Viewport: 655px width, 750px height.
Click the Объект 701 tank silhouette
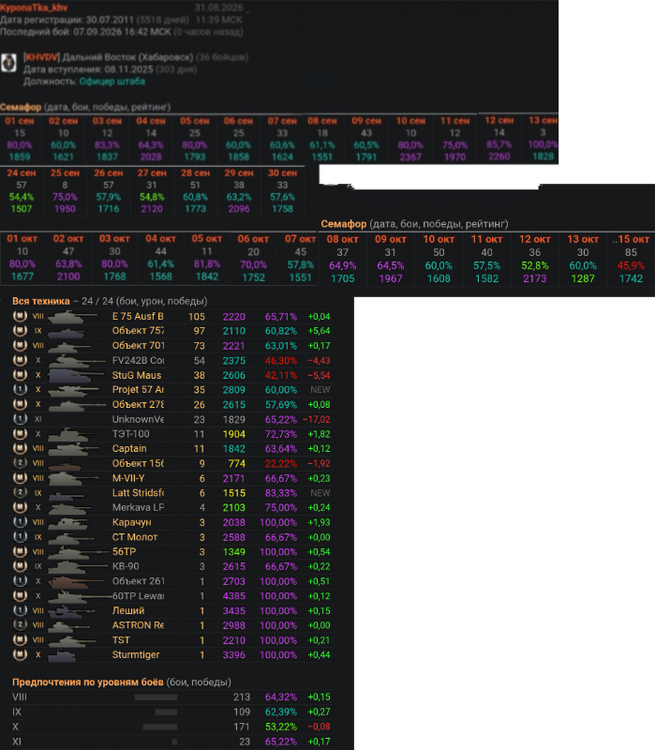[x=71, y=346]
